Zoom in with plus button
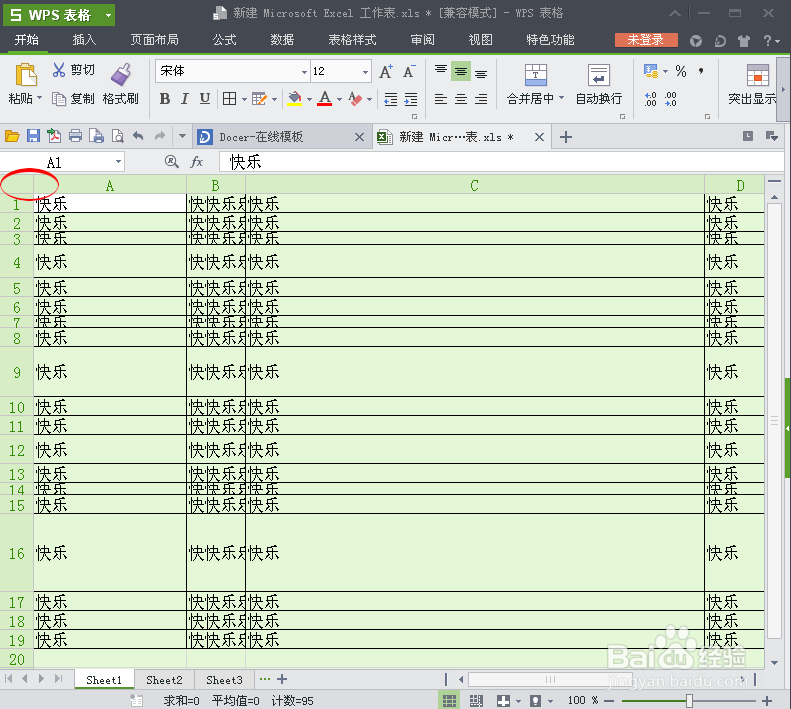Image resolution: width=791 pixels, height=709 pixels. click(767, 701)
